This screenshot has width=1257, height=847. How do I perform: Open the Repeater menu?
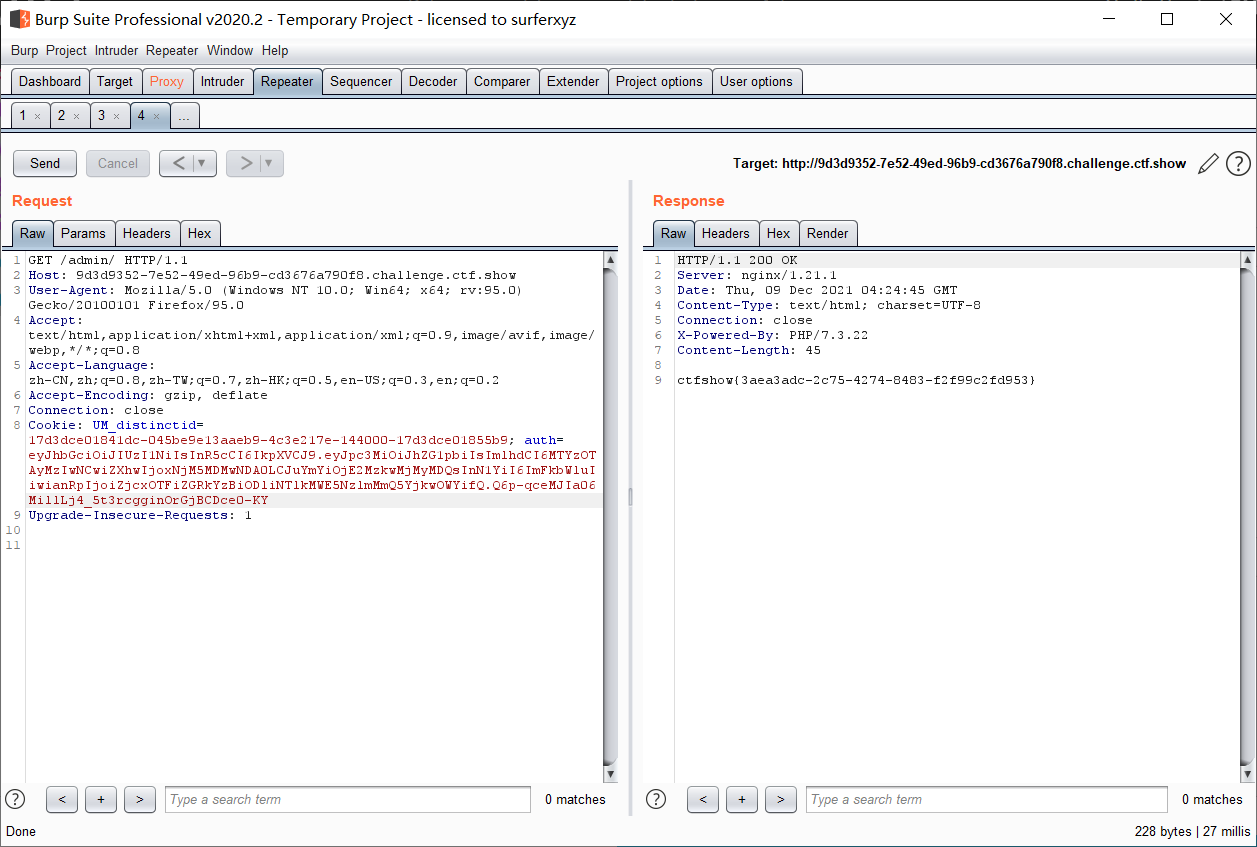(172, 50)
